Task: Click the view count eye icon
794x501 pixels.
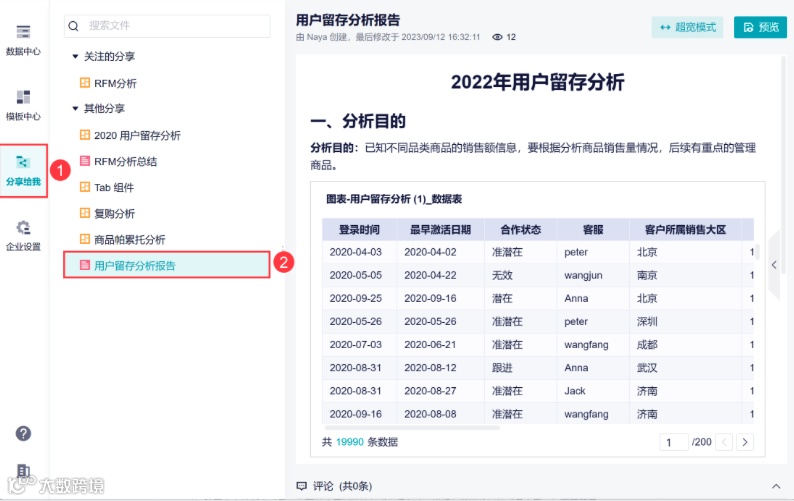Action: tap(497, 37)
